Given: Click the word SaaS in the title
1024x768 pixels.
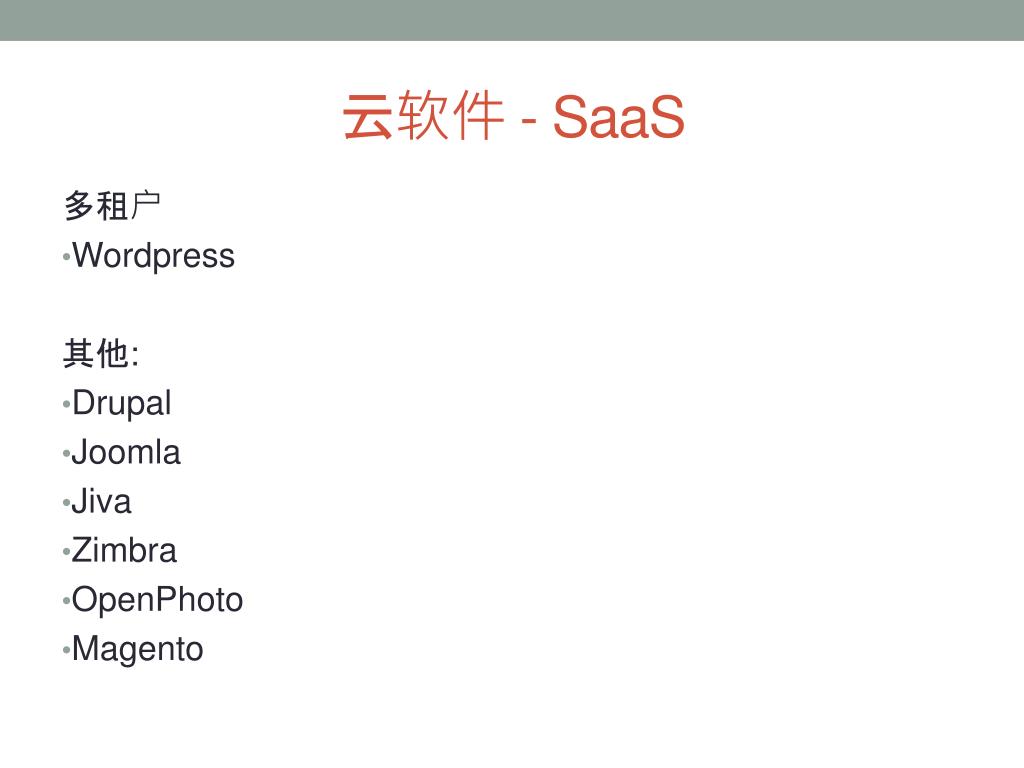Looking at the screenshot, I should 618,117.
